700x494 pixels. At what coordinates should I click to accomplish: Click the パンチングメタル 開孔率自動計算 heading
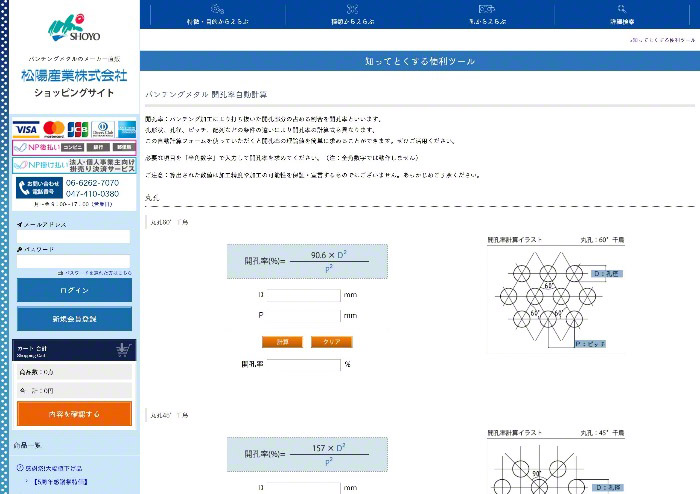click(x=206, y=95)
